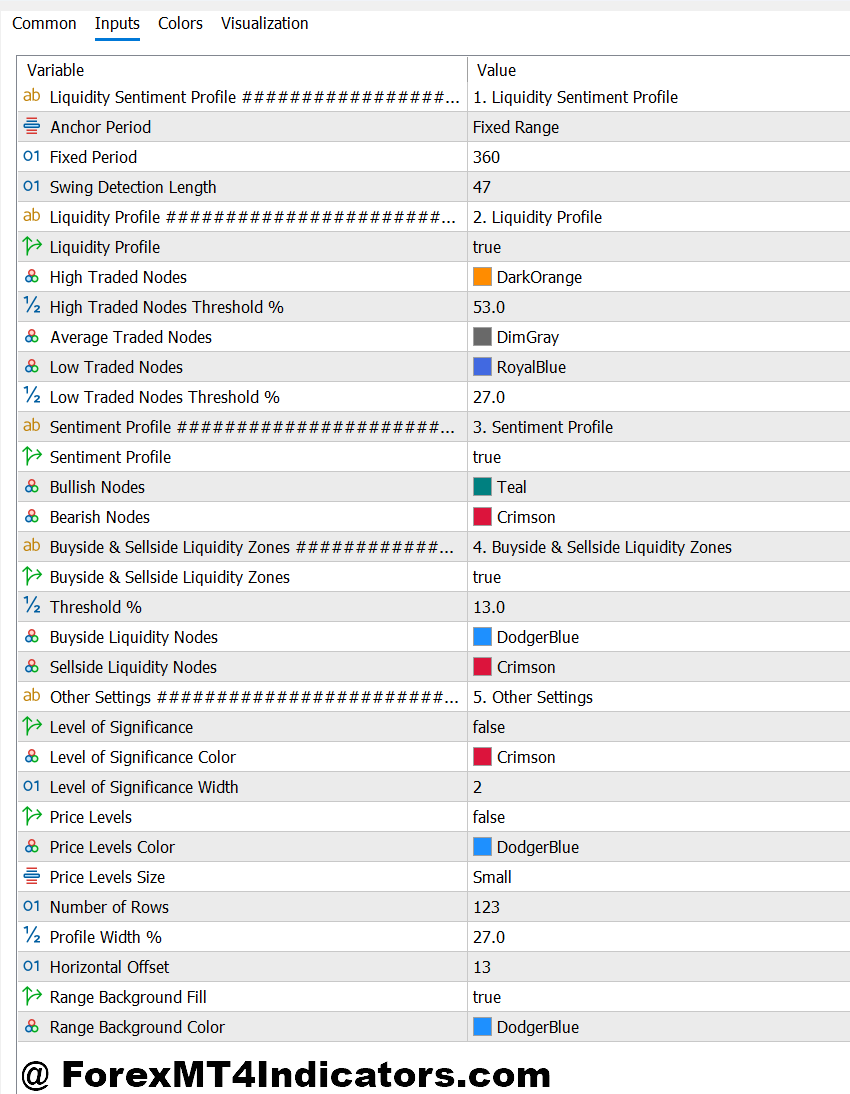The width and height of the screenshot is (850, 1094).
Task: Toggle Liquidity Profile true value
Action: (x=486, y=247)
